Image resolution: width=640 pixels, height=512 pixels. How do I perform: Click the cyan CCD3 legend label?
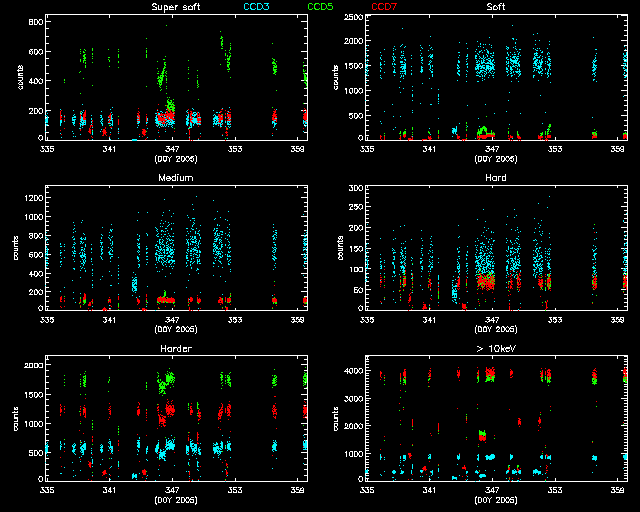(258, 7)
